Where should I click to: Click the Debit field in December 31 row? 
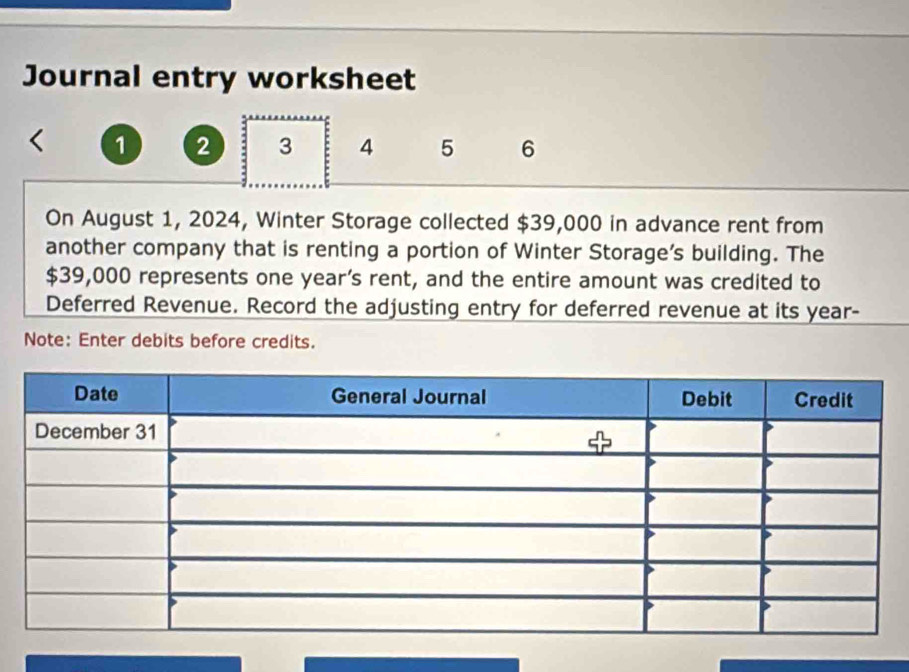(x=706, y=435)
